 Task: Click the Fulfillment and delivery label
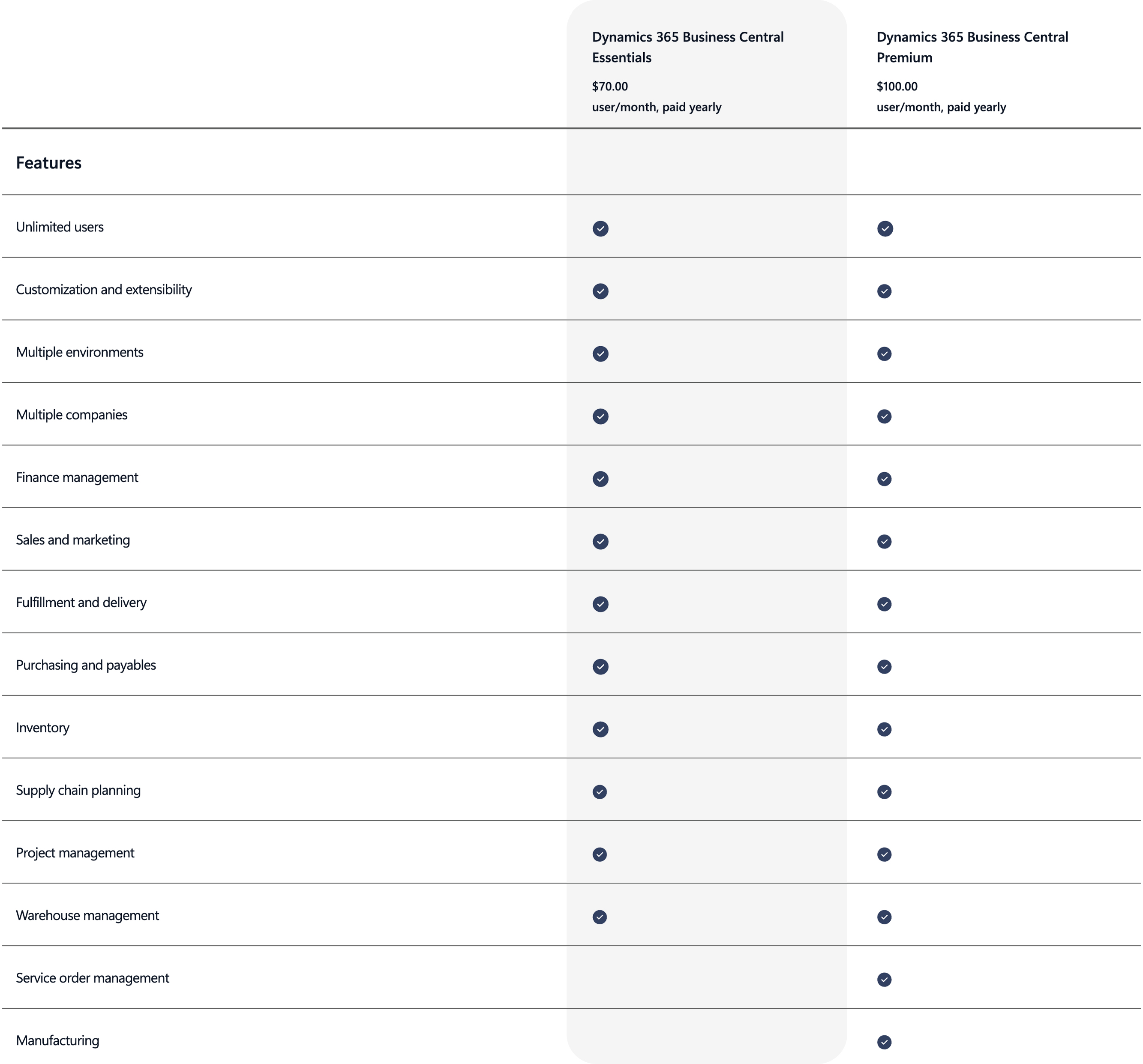tap(81, 603)
